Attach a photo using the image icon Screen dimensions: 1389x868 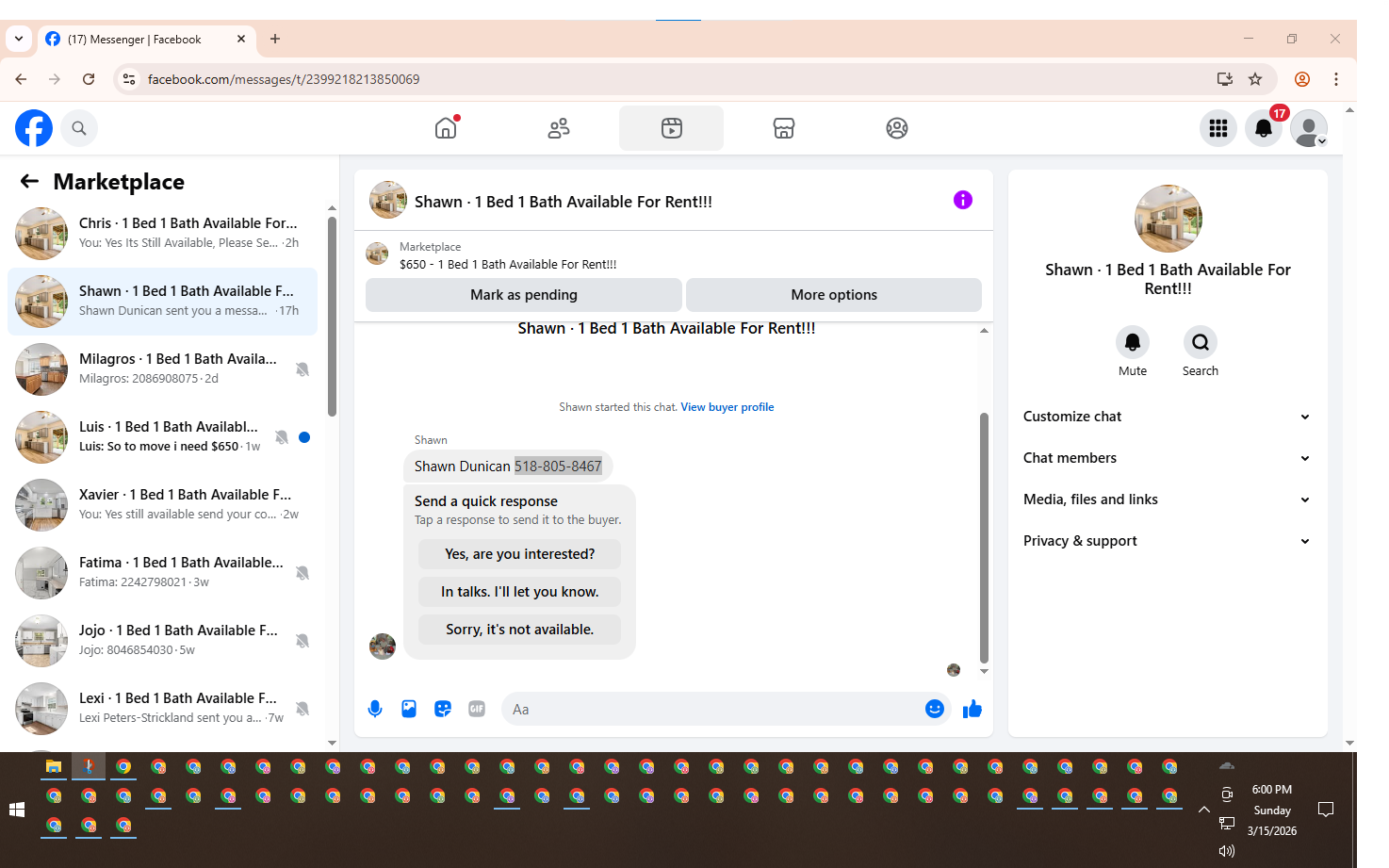pos(409,709)
